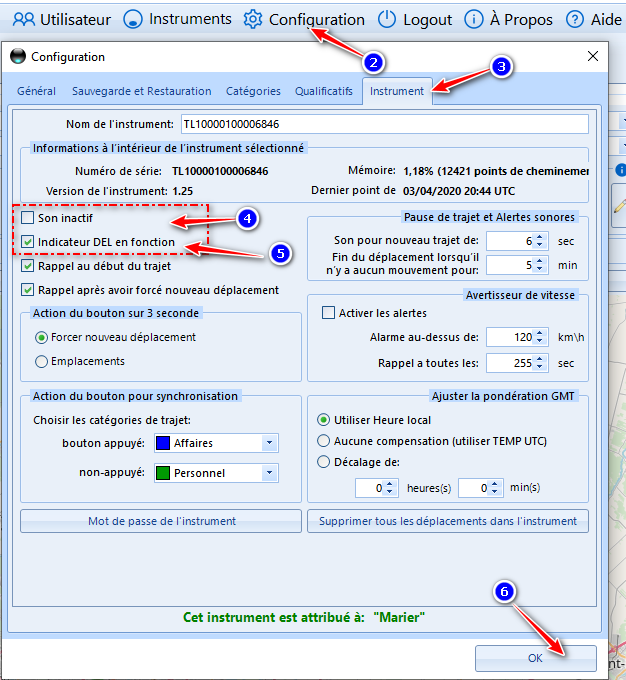Image resolution: width=626 pixels, height=680 pixels.
Task: Confirm with the OK button
Action: (x=536, y=658)
